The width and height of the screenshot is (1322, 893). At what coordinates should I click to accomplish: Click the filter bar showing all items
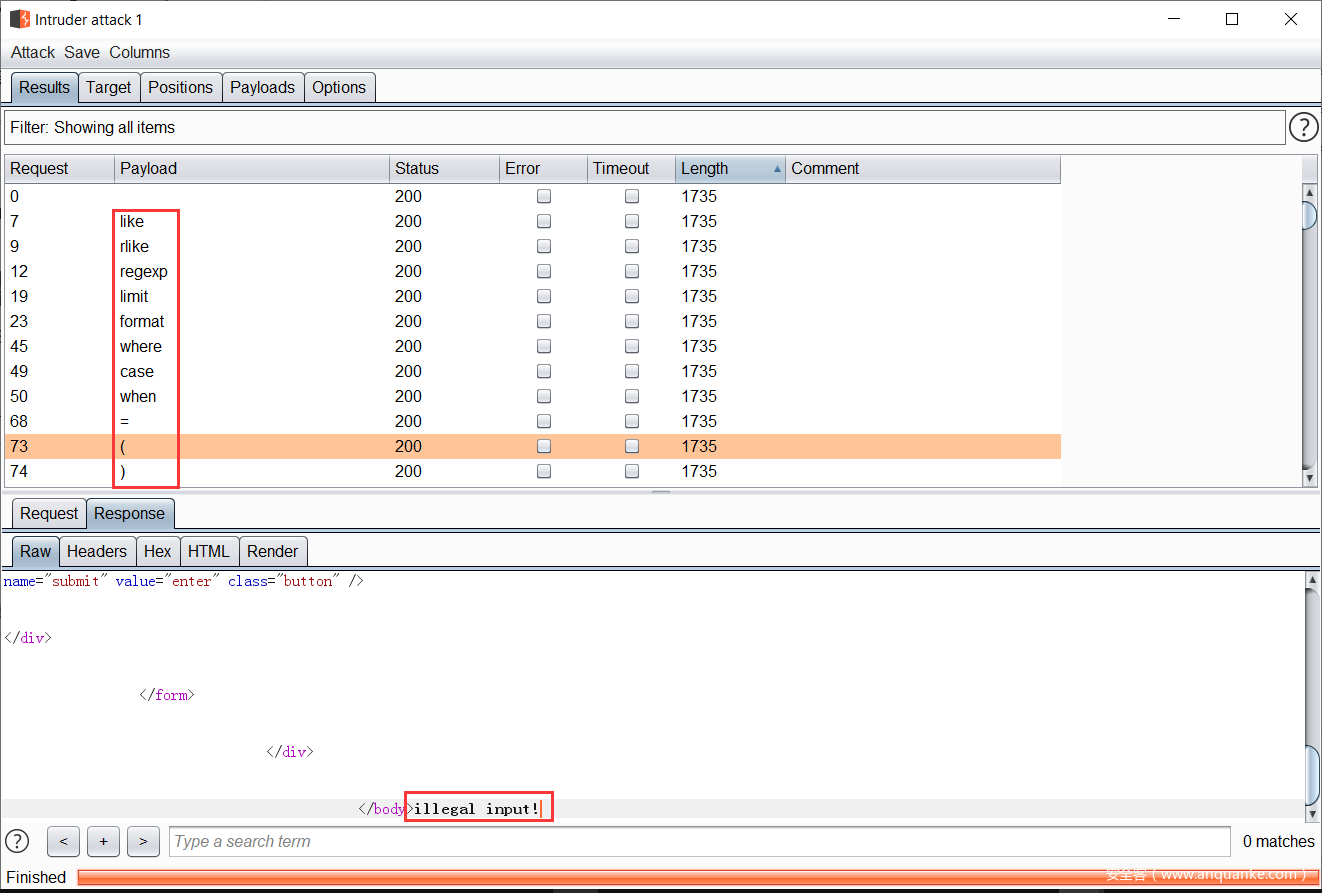coord(644,127)
